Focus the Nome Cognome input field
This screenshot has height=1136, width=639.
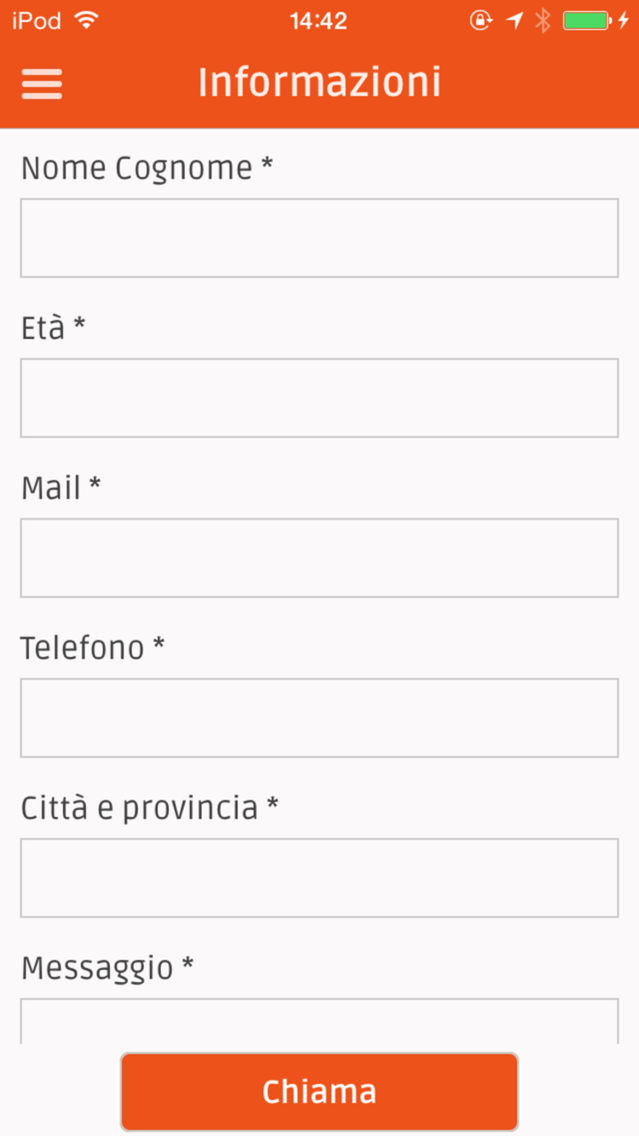320,238
